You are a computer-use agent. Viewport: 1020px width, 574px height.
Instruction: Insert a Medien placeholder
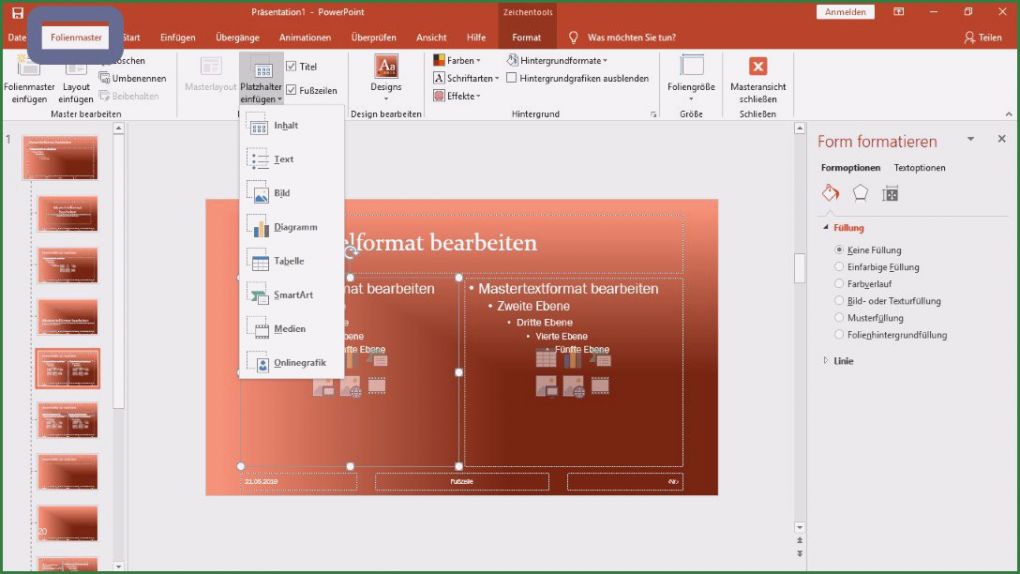click(291, 329)
